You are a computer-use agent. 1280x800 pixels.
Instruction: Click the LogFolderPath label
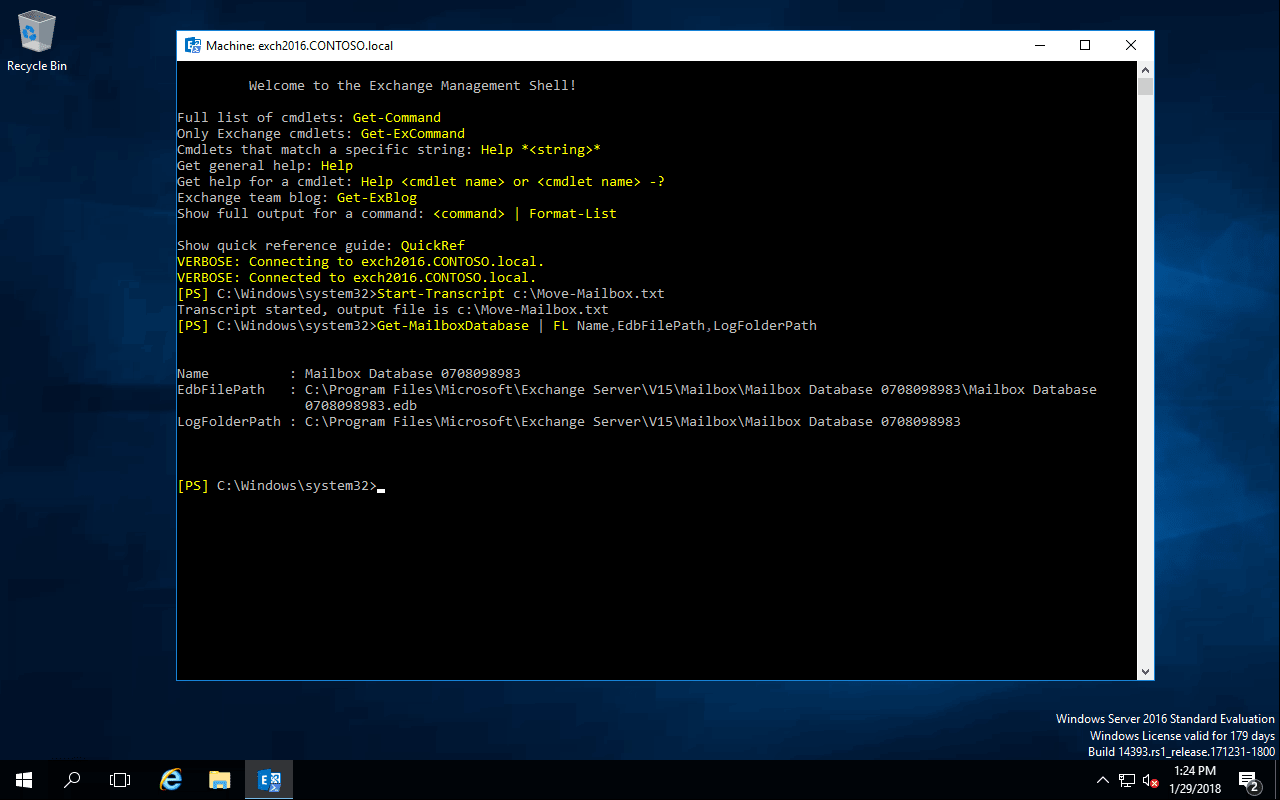pyautogui.click(x=229, y=422)
